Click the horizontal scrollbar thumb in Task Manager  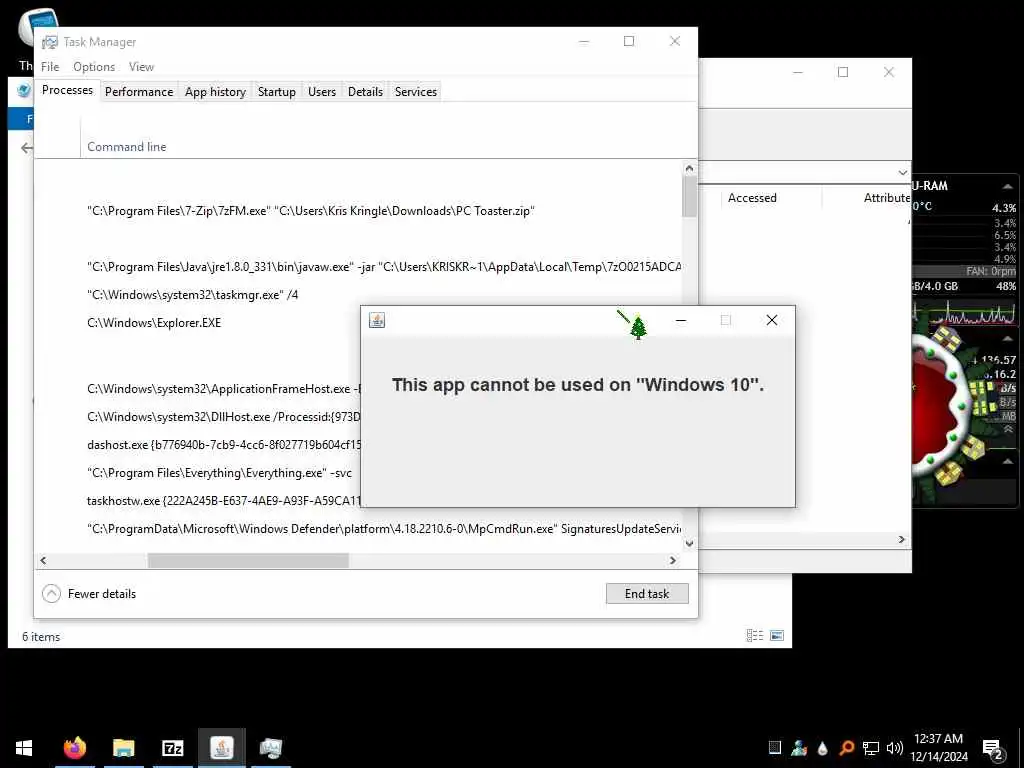[x=248, y=560]
